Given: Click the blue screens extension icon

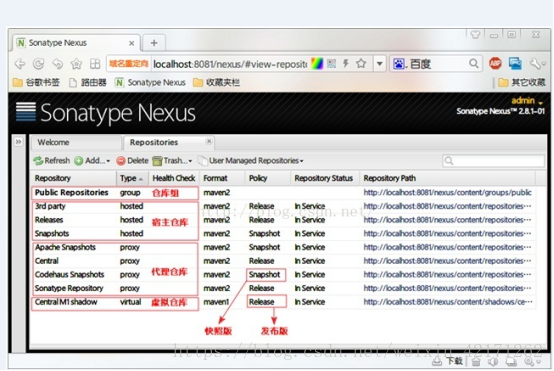Looking at the screenshot, I should 515,64.
